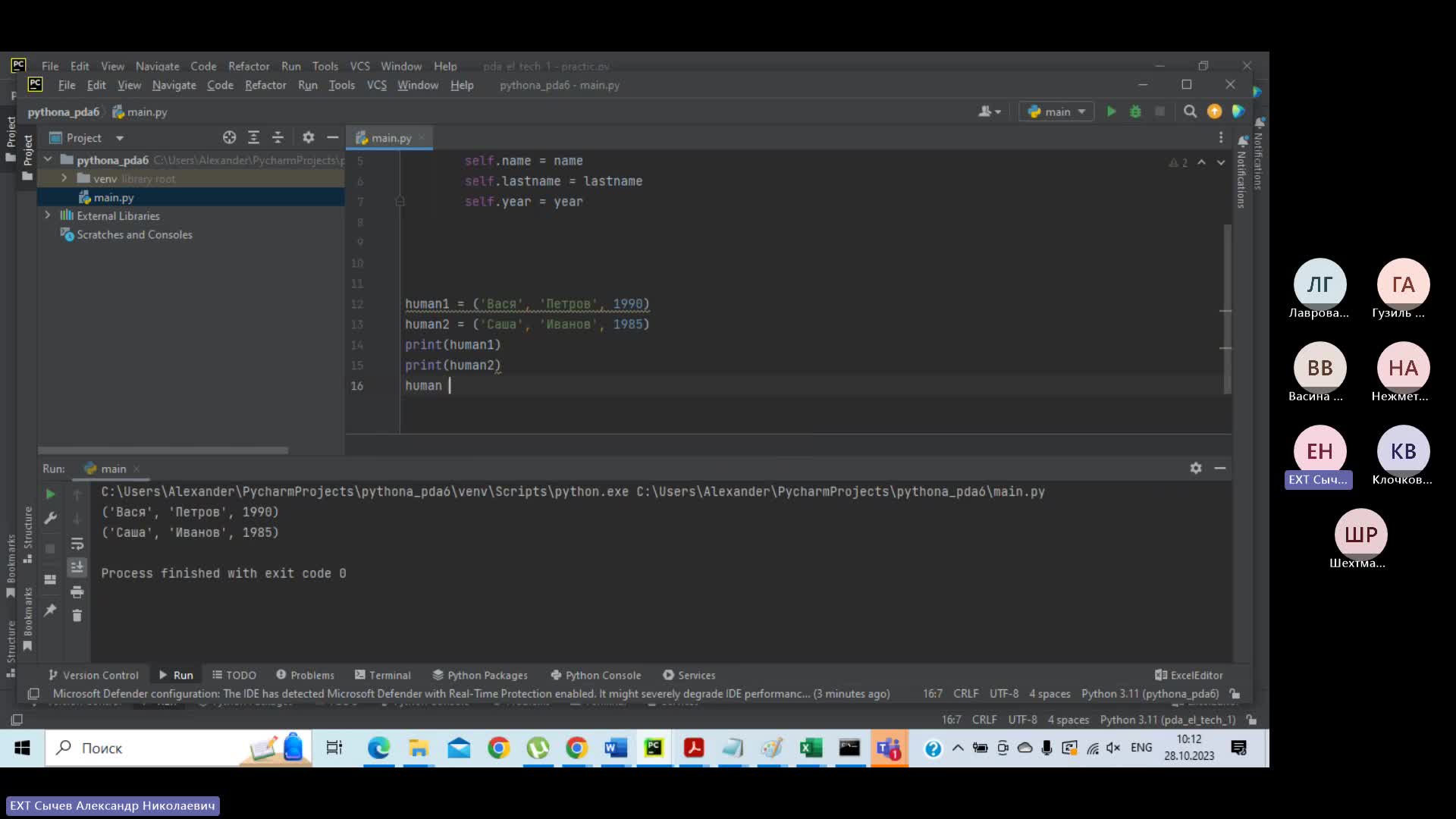Toggle read-only lock icon in status bar
The width and height of the screenshot is (1456, 819).
[1235, 694]
